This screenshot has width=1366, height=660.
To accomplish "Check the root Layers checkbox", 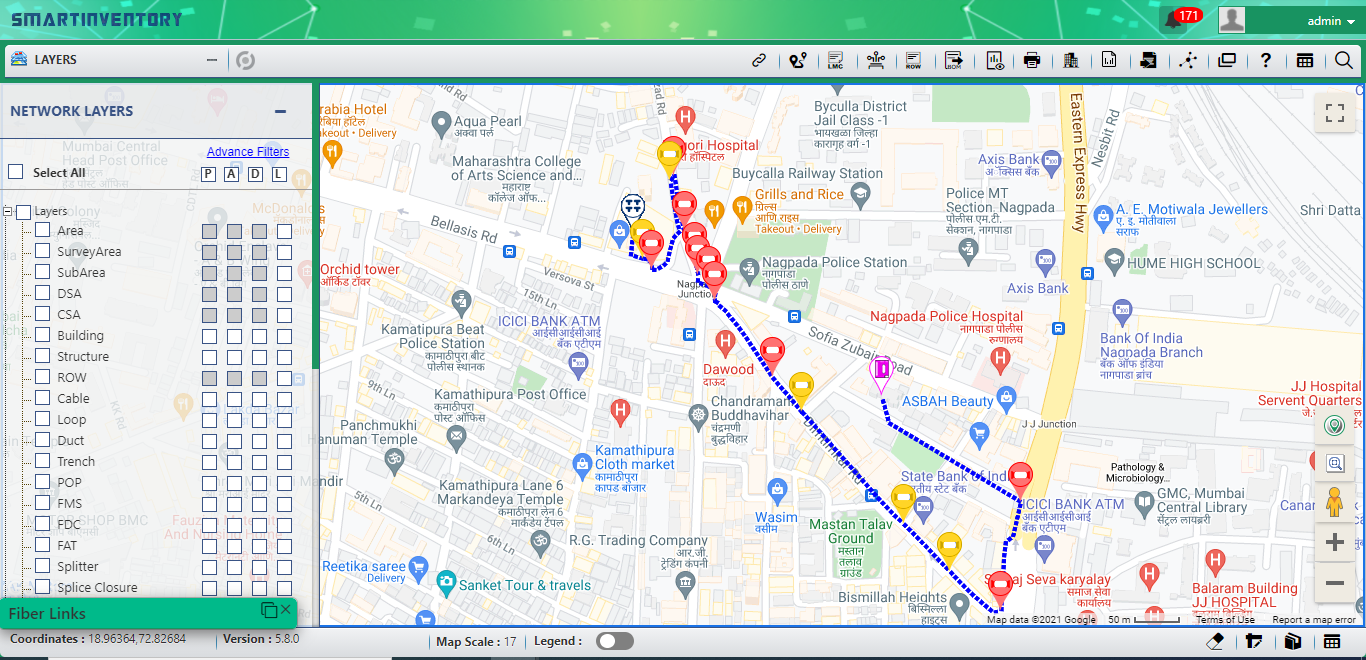I will click(x=24, y=212).
